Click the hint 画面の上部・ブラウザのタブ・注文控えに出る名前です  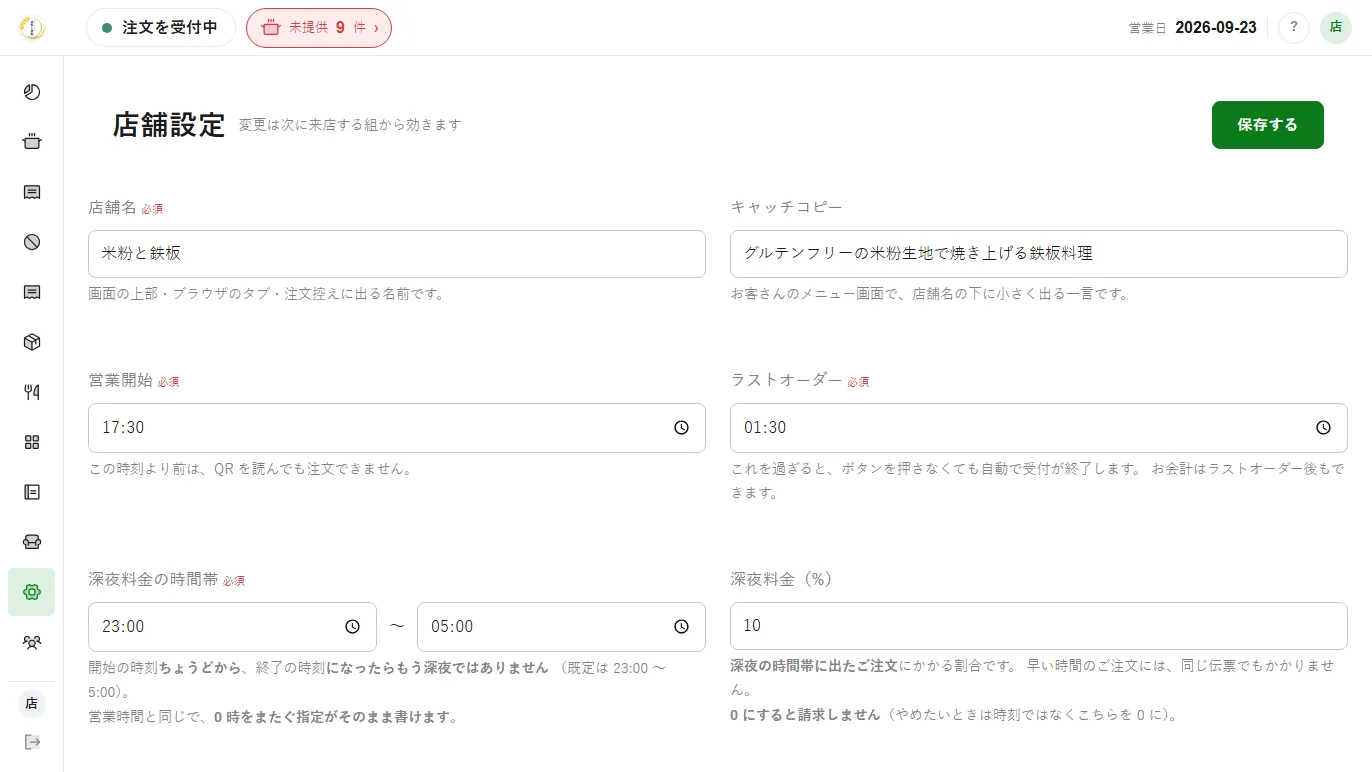266,294
